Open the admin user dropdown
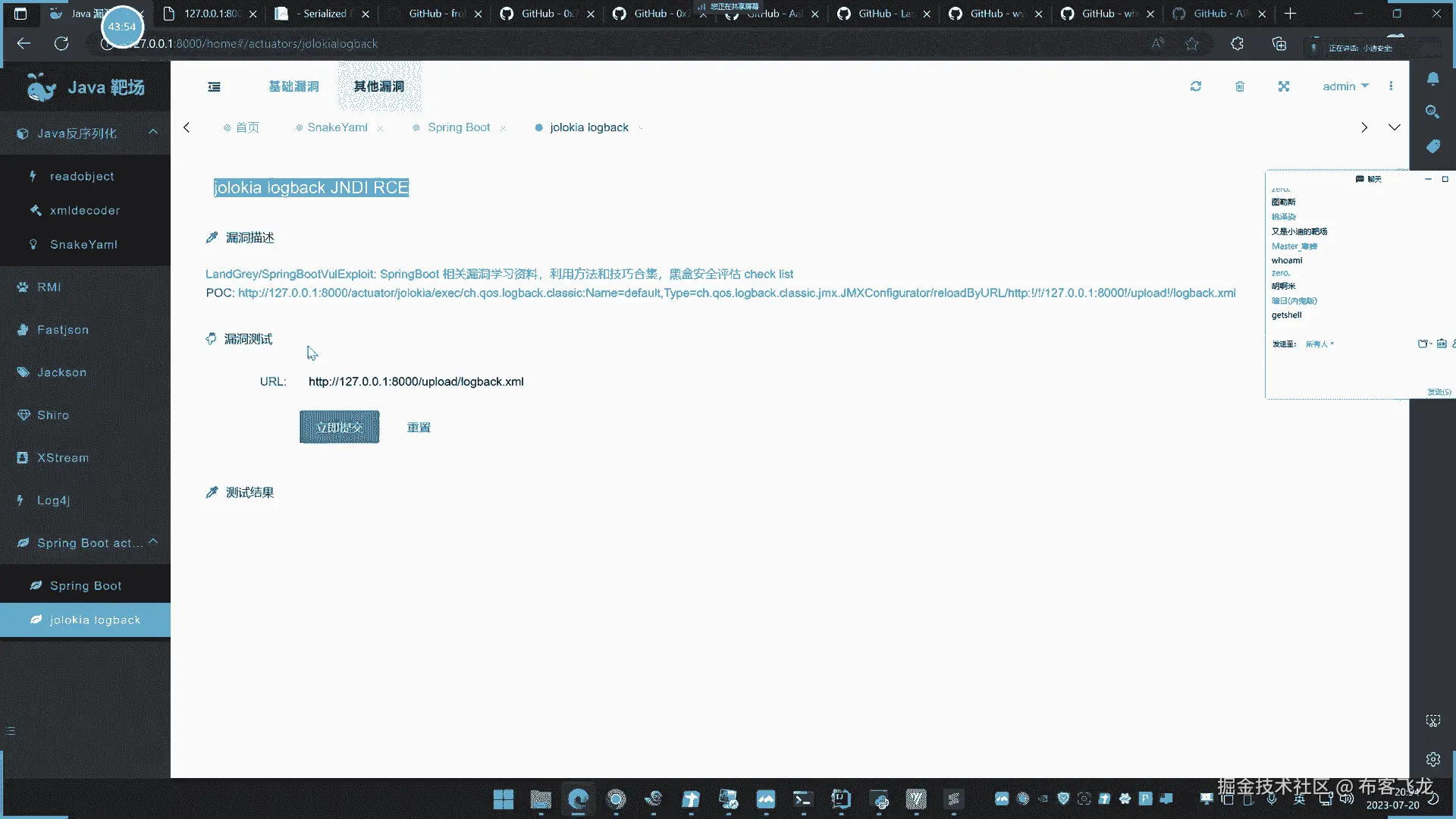This screenshot has height=819, width=1456. pos(1345,86)
